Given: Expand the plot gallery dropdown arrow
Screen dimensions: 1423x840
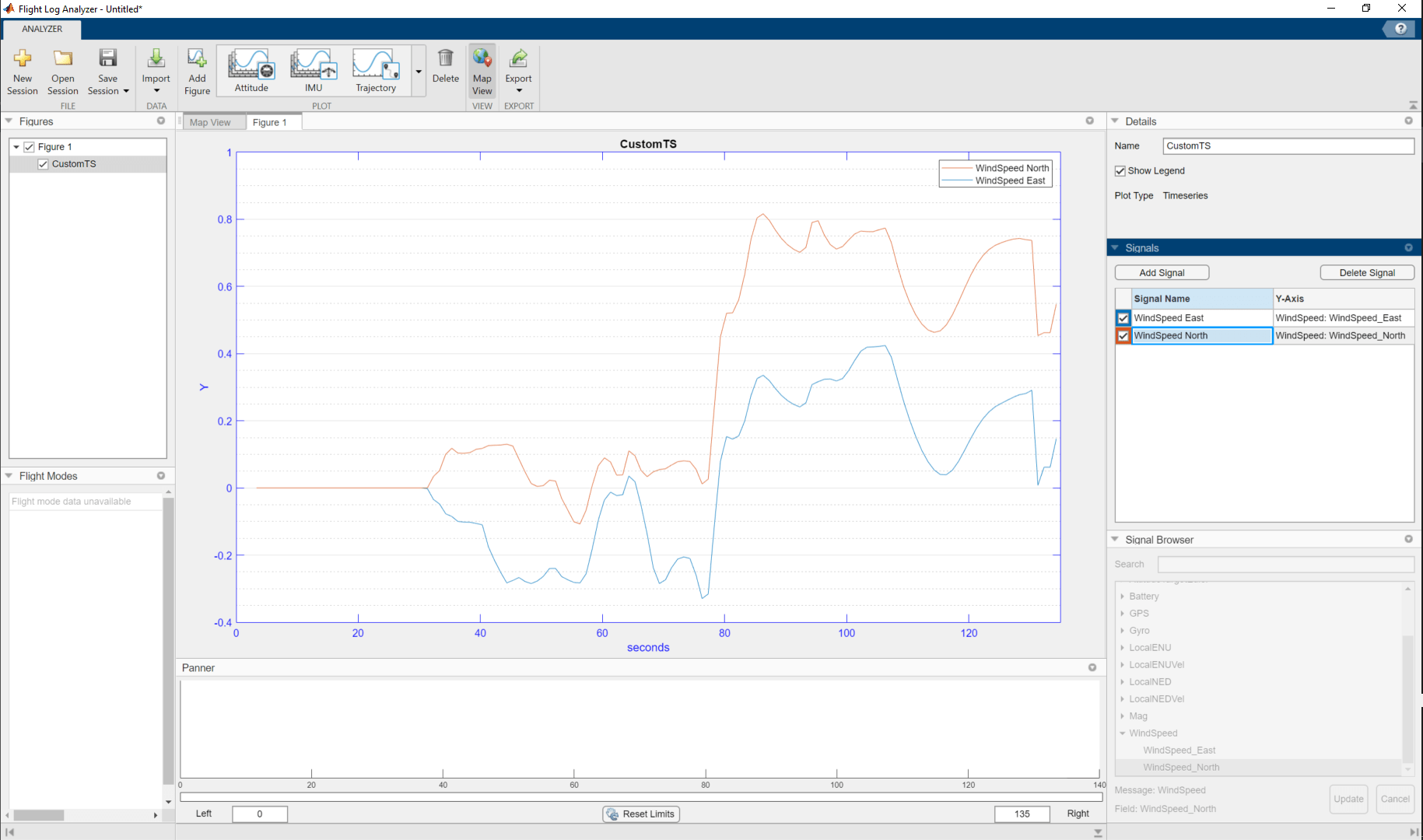Looking at the screenshot, I should tap(419, 71).
